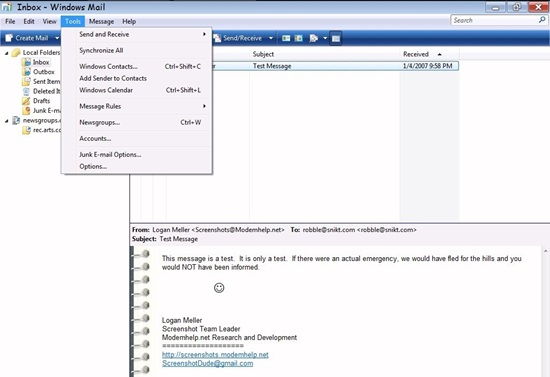550x377 pixels.
Task: Click the '1/4/2007 9:58 PM' received date
Action: click(427, 66)
